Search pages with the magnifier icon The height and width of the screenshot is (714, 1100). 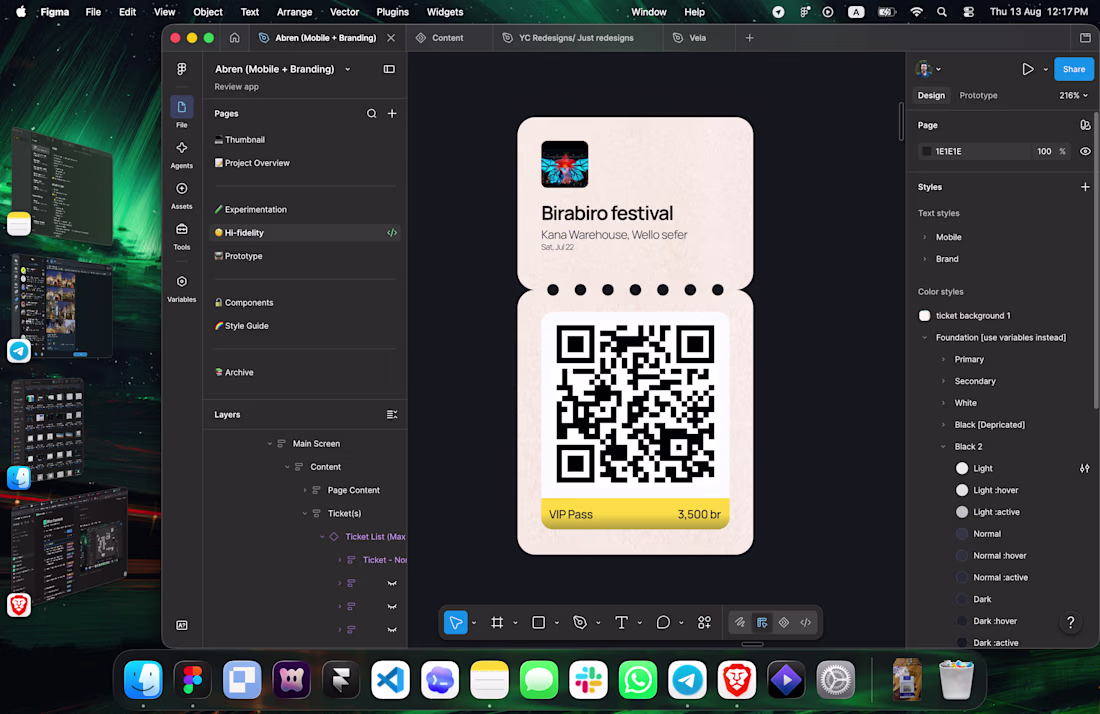tap(371, 114)
